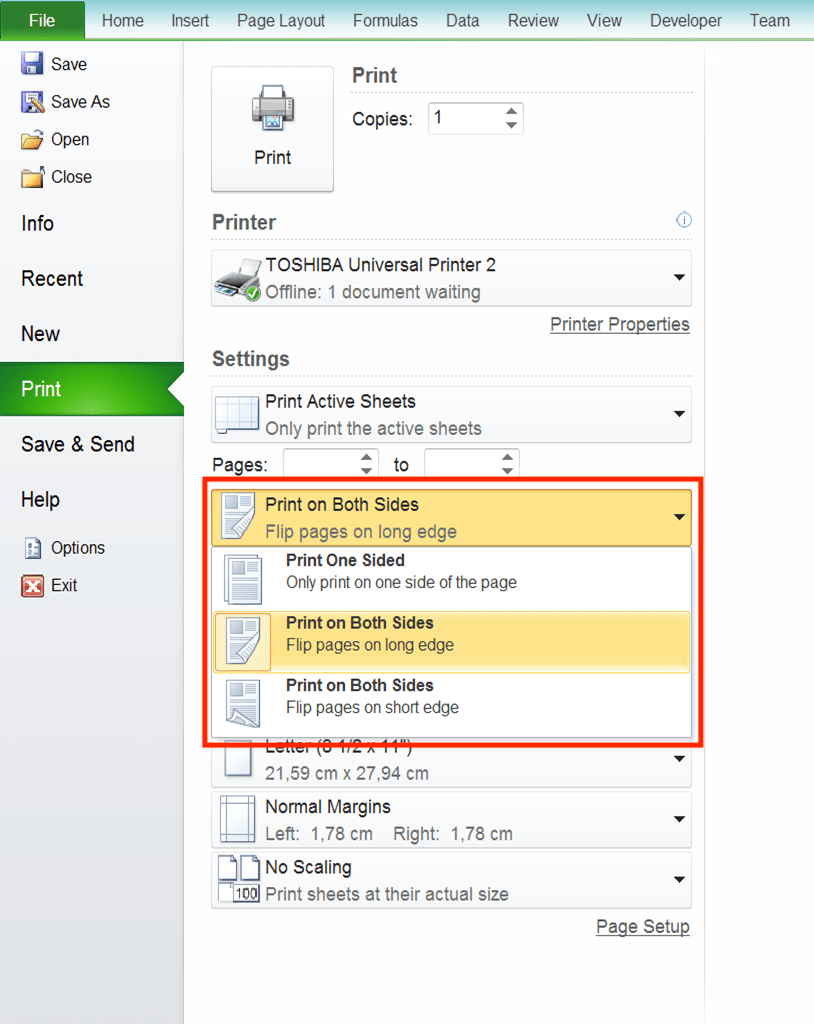Select the Save As icon
The height and width of the screenshot is (1024, 814).
pos(30,101)
